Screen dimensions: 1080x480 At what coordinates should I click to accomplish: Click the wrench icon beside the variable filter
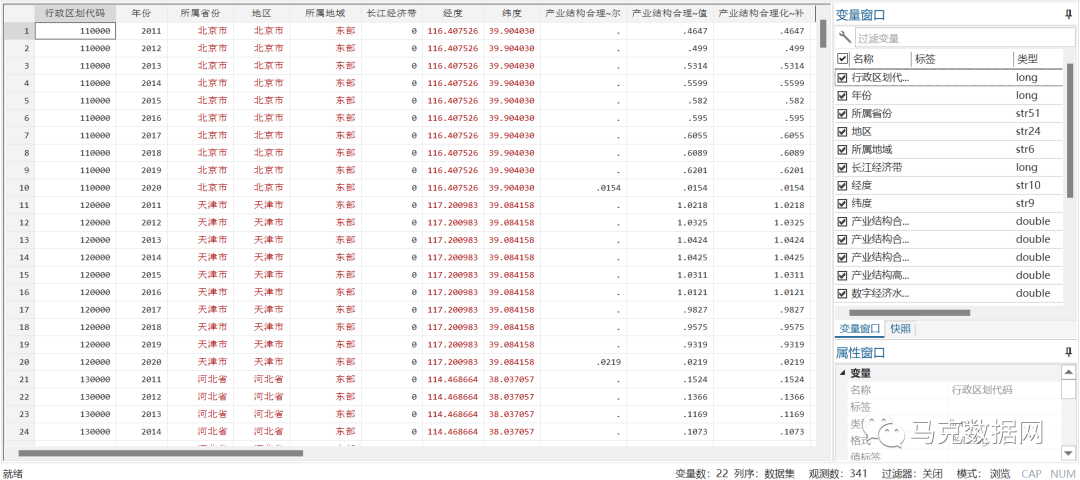coord(844,38)
